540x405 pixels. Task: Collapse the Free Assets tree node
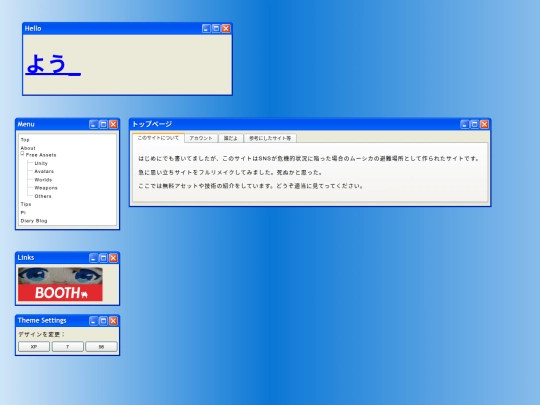pos(22,154)
